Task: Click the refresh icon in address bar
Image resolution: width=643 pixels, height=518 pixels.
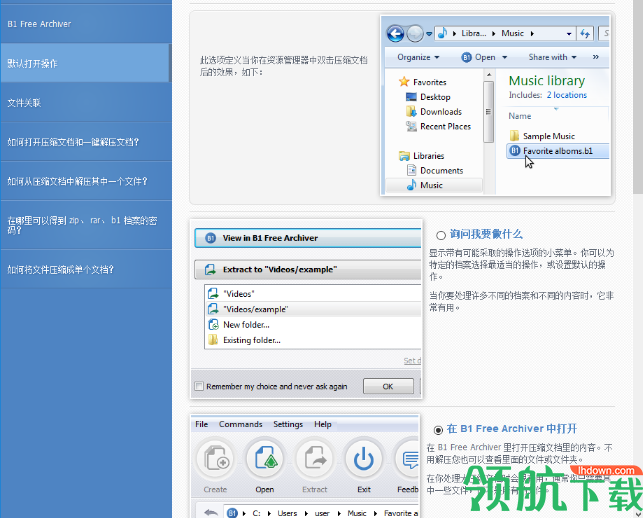Action: pos(585,34)
